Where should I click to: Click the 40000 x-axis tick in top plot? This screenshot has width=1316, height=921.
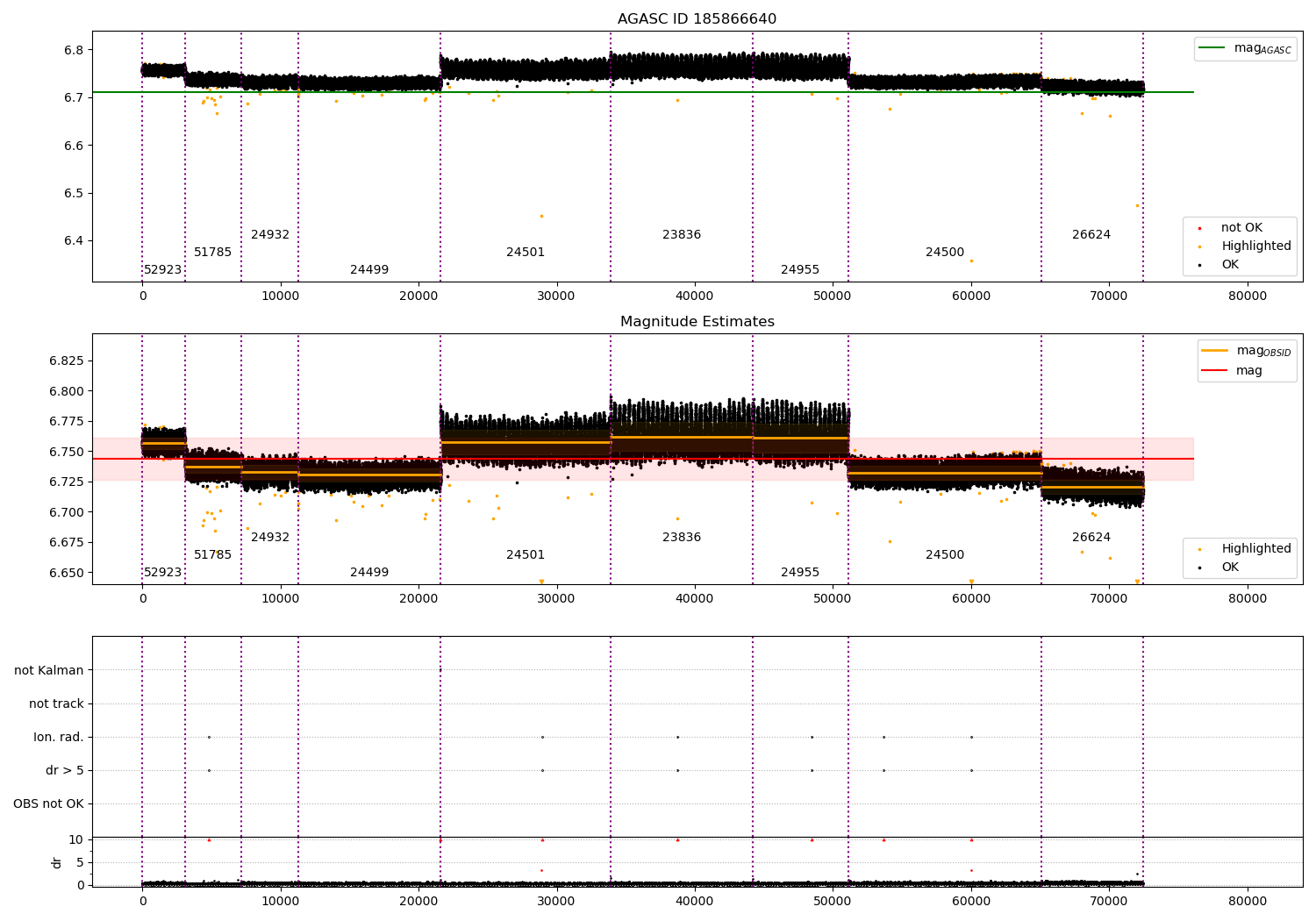(x=695, y=296)
